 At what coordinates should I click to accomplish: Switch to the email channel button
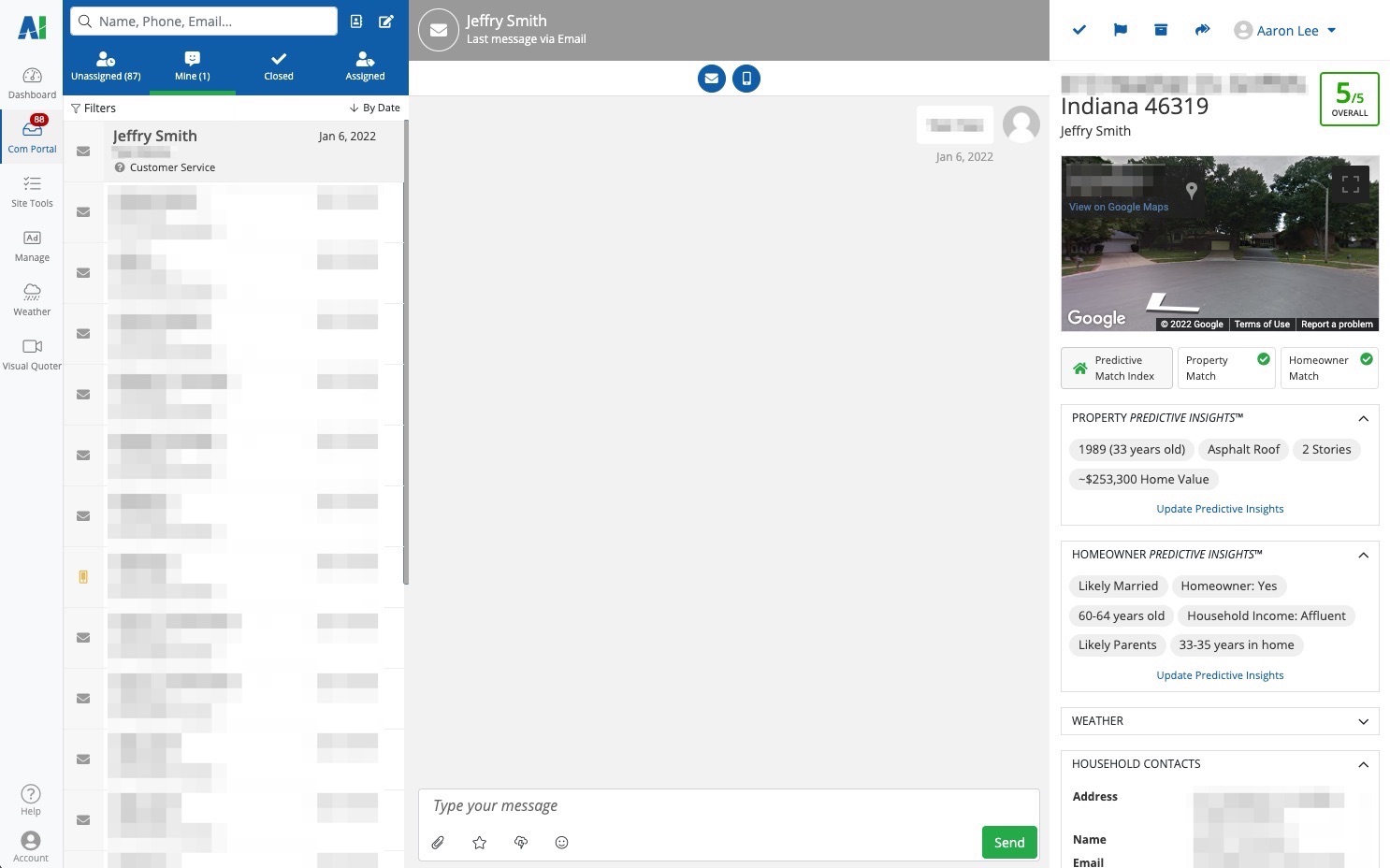pyautogui.click(x=712, y=79)
